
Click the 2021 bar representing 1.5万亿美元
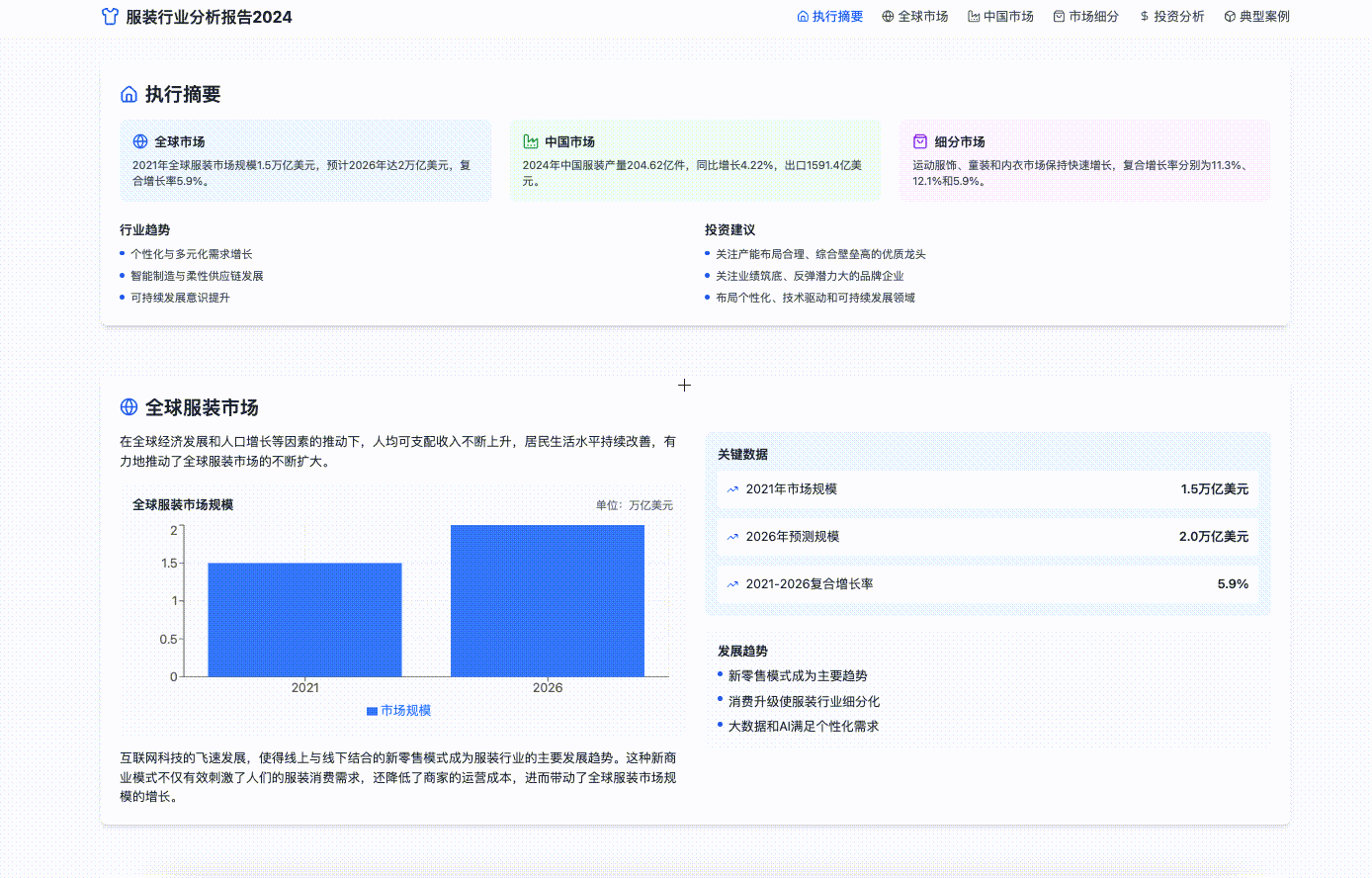[304, 618]
